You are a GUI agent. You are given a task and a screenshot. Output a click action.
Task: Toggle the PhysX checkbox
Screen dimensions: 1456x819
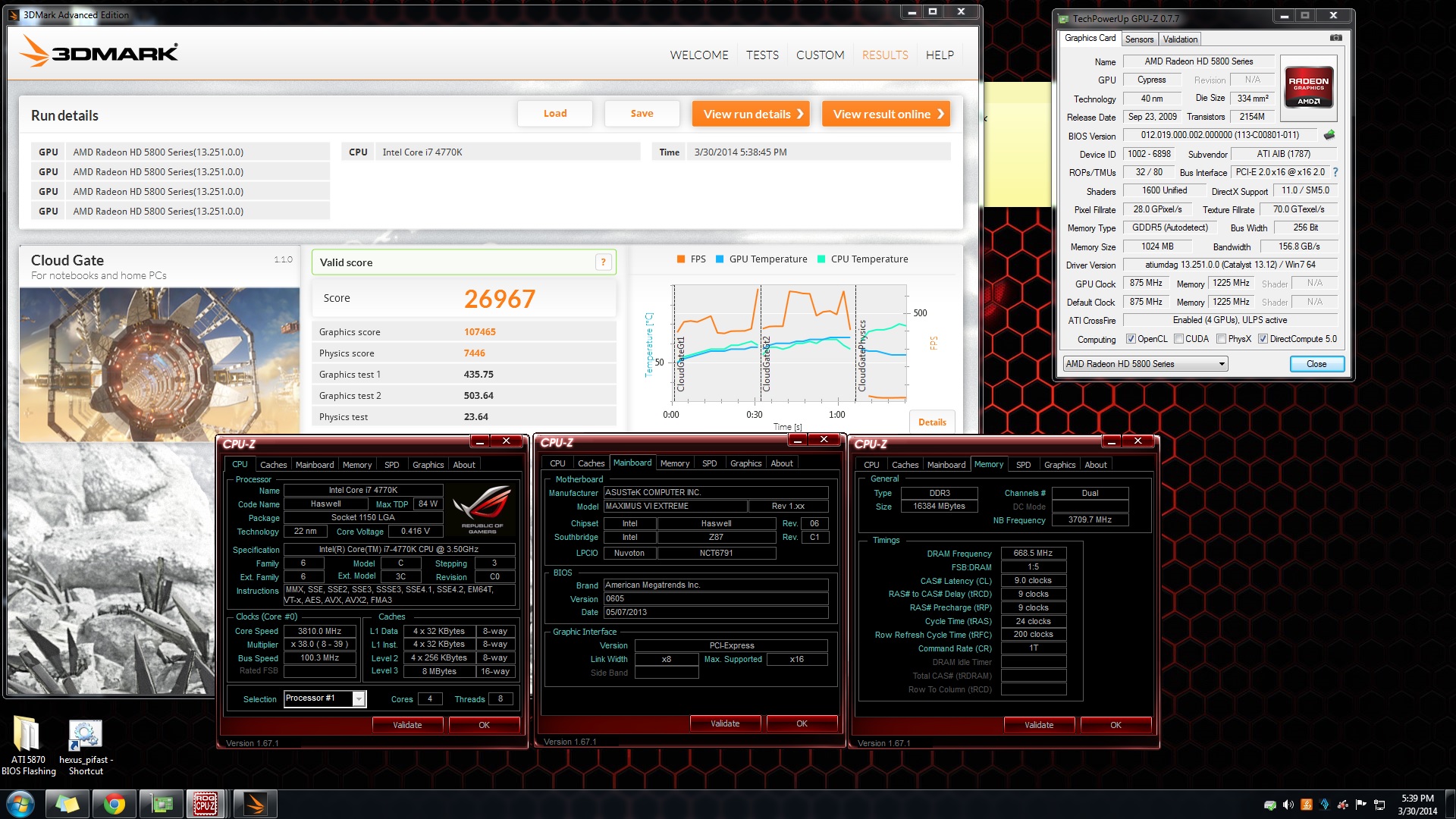1221,339
